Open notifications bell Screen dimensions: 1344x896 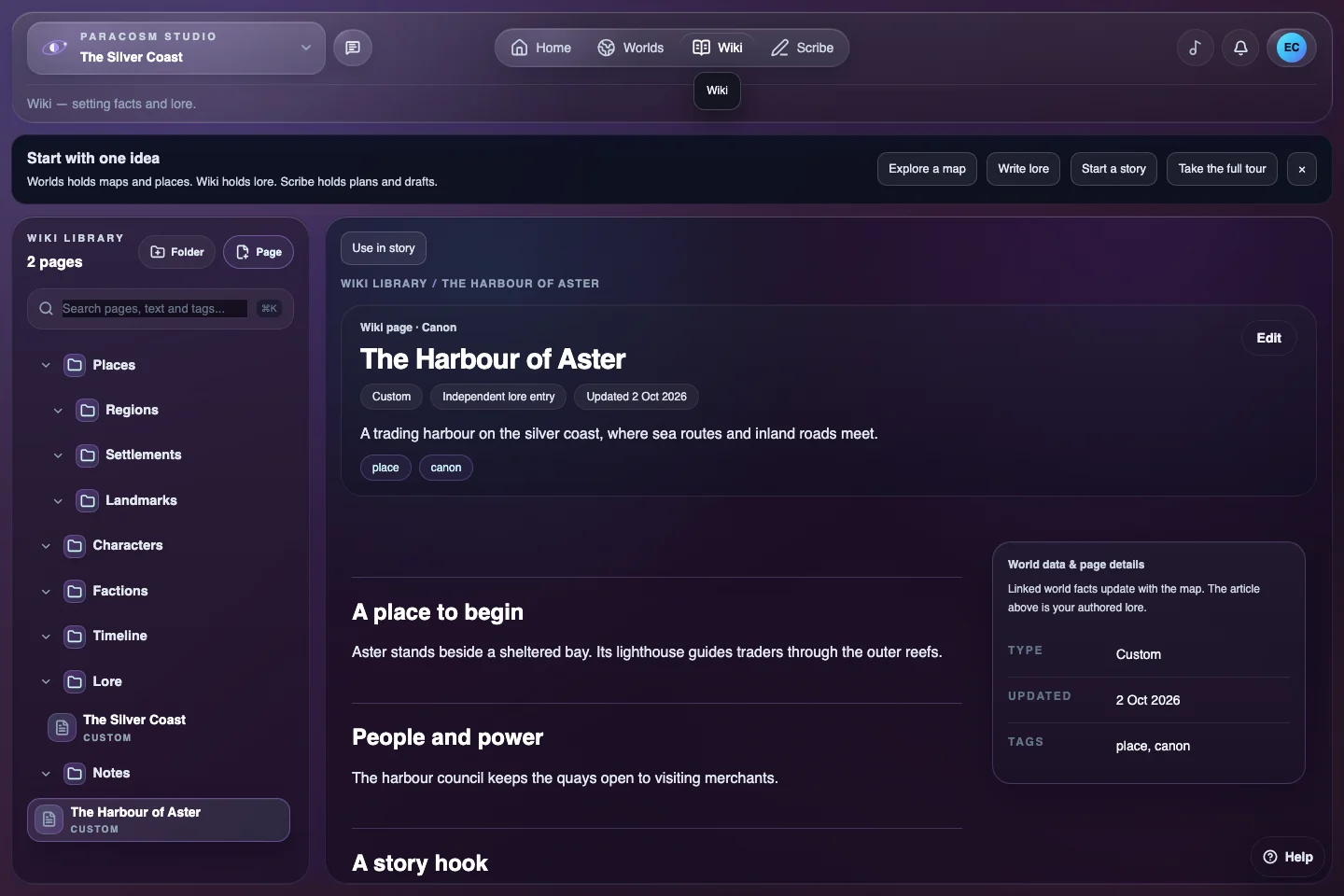tap(1240, 48)
